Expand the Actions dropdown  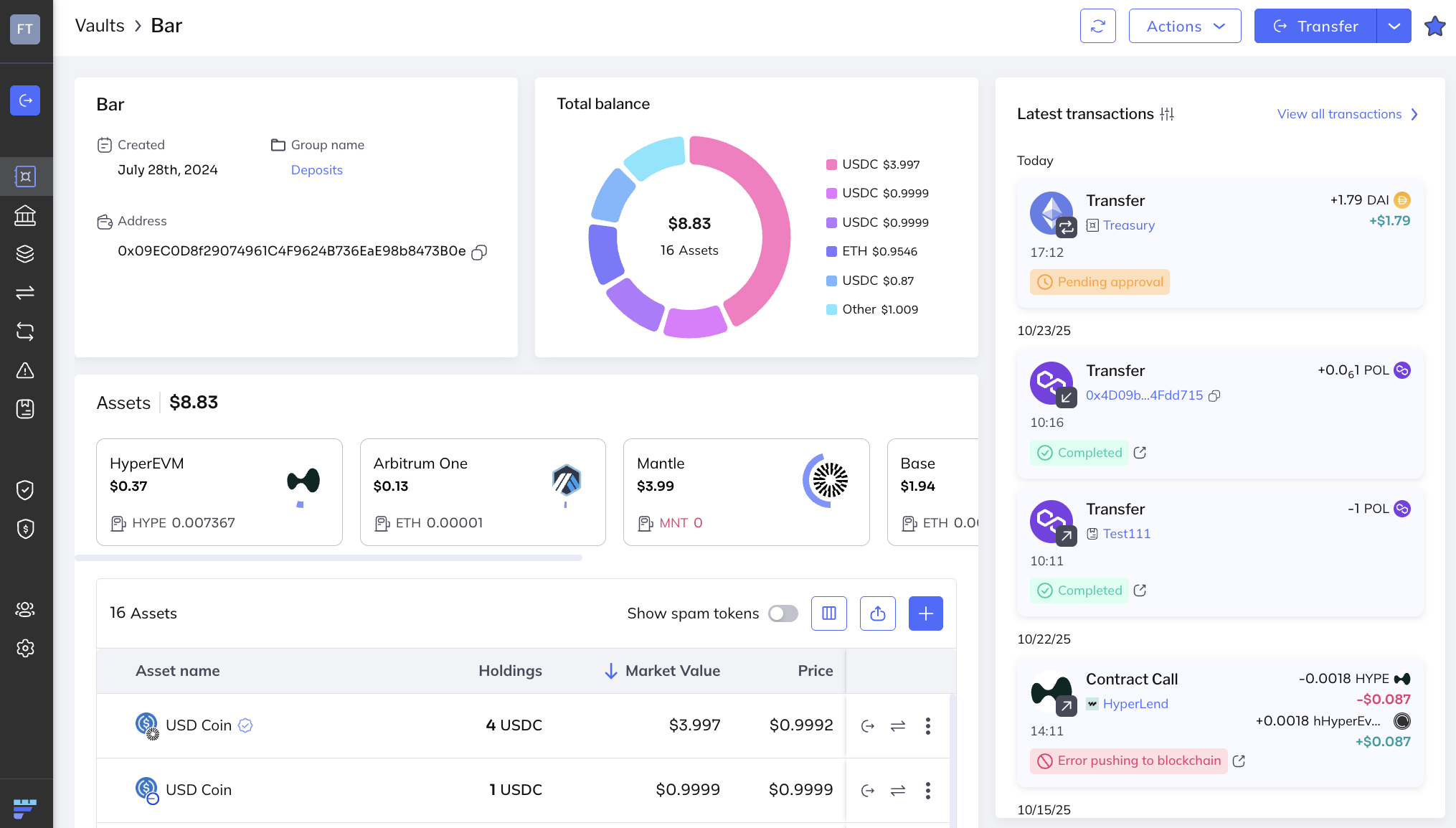point(1184,26)
